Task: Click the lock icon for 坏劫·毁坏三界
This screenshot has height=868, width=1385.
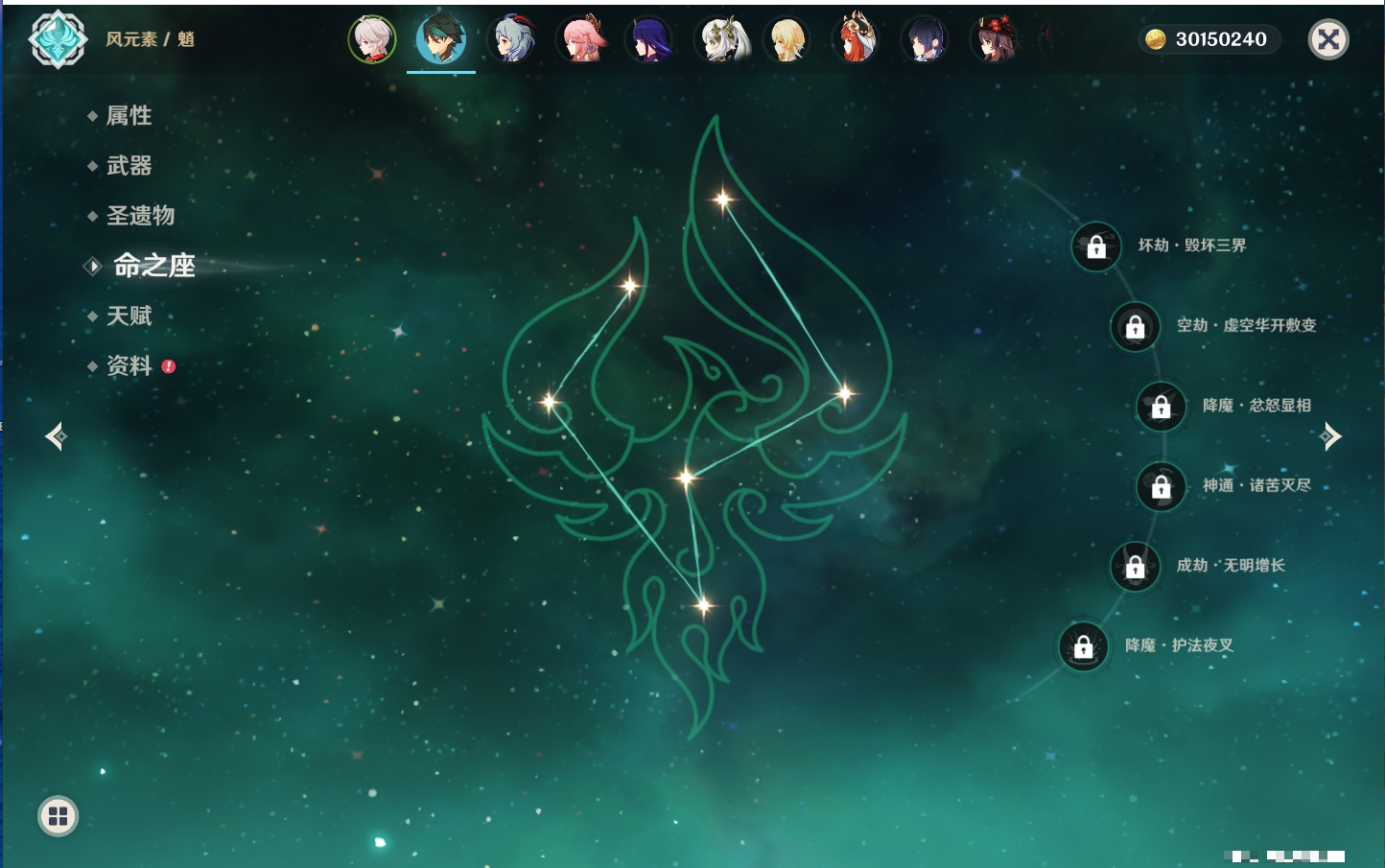Action: click(1096, 246)
